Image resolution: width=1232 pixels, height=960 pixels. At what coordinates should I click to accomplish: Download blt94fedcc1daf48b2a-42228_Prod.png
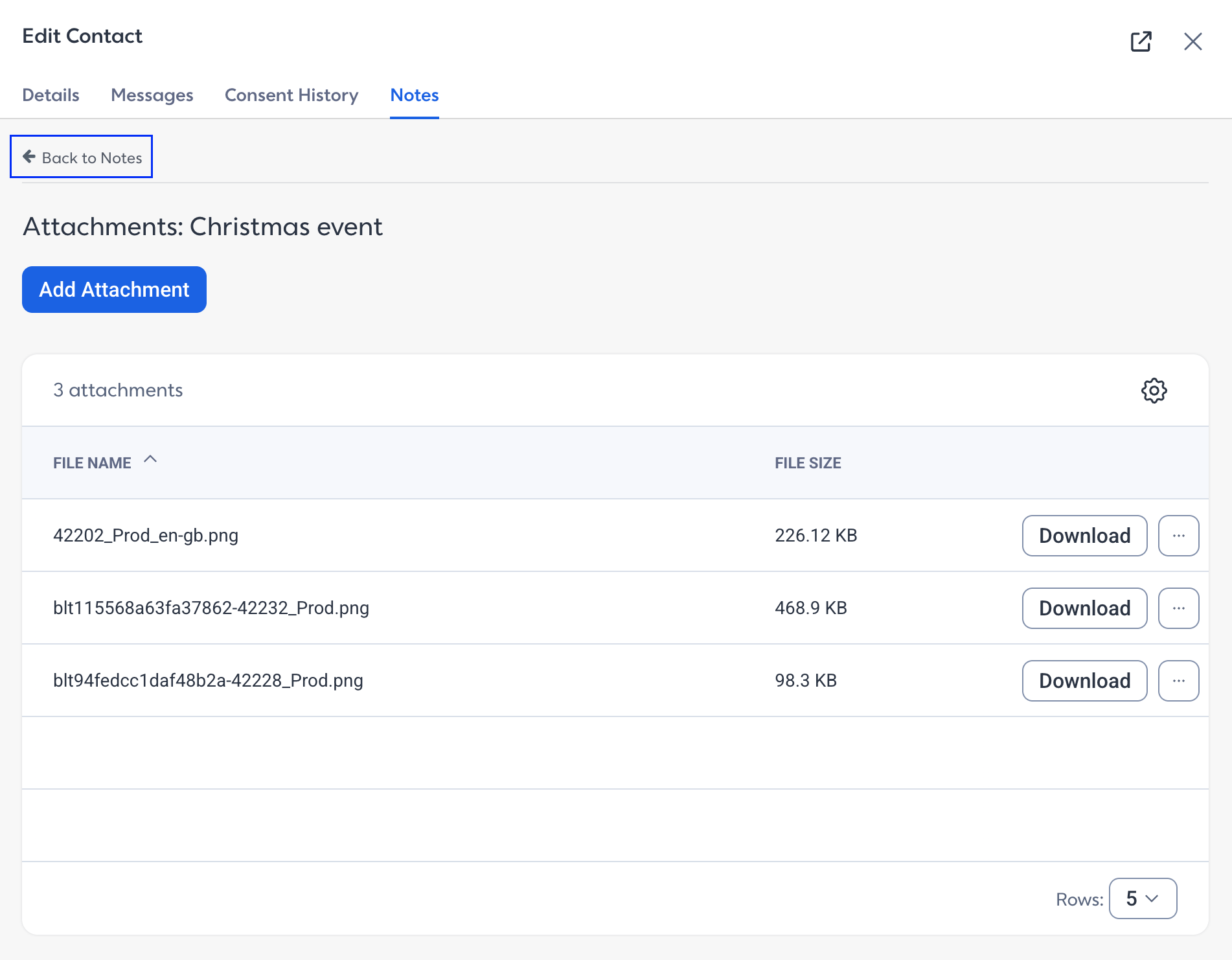[1084, 681]
